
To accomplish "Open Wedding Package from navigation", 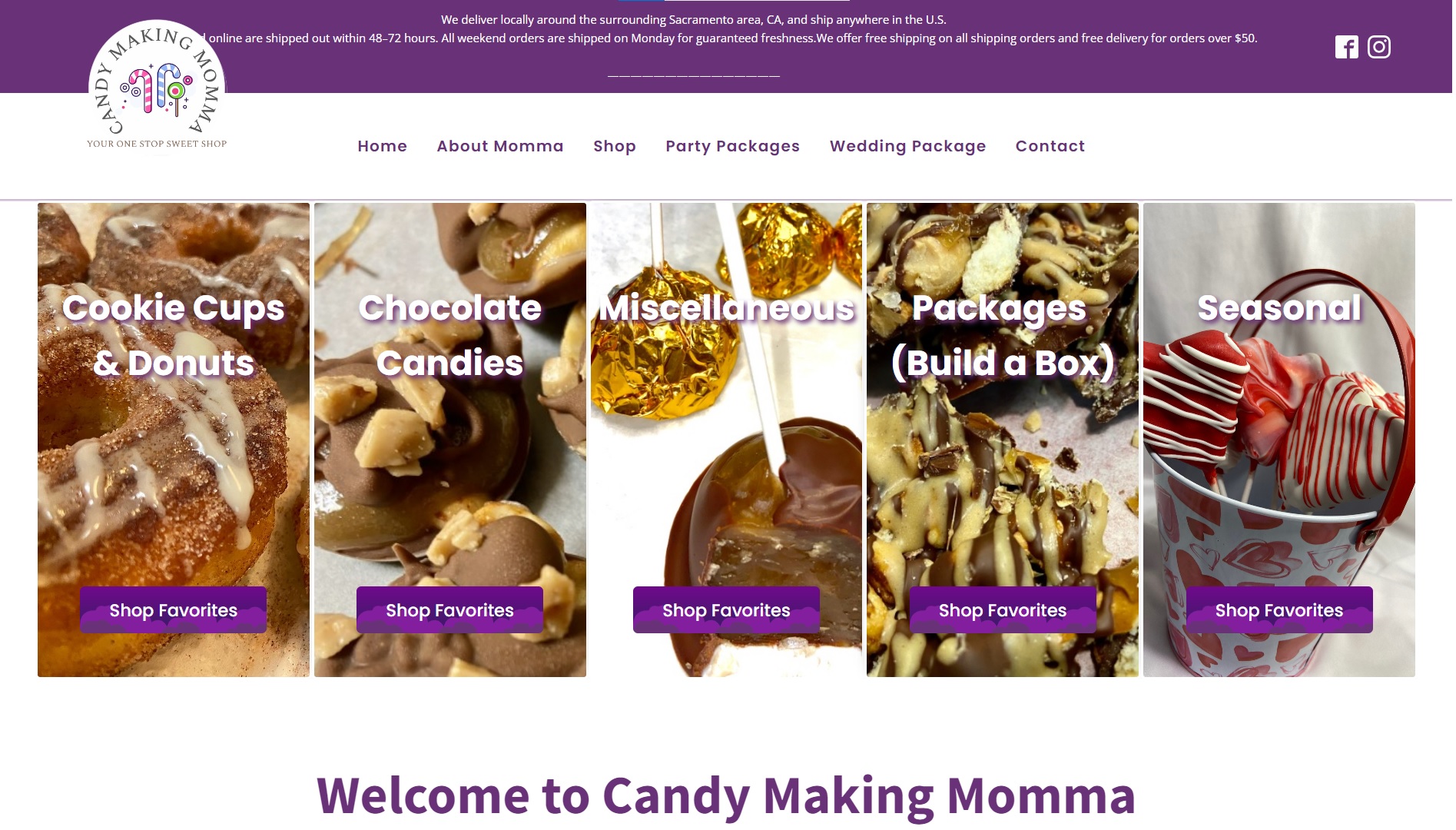I will [908, 146].
